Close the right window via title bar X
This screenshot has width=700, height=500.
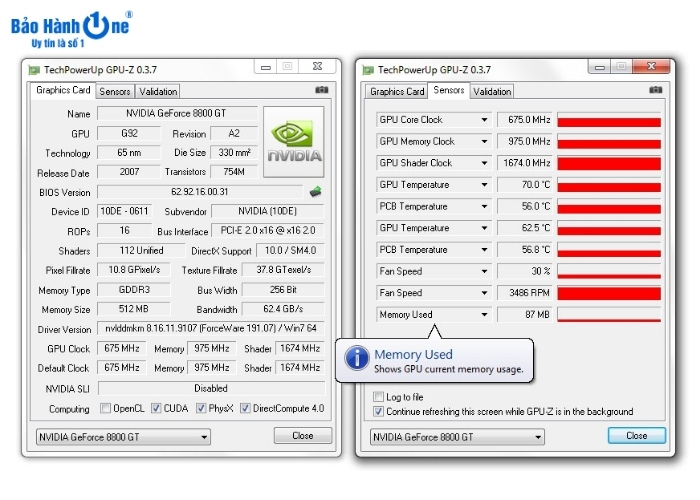(x=651, y=67)
